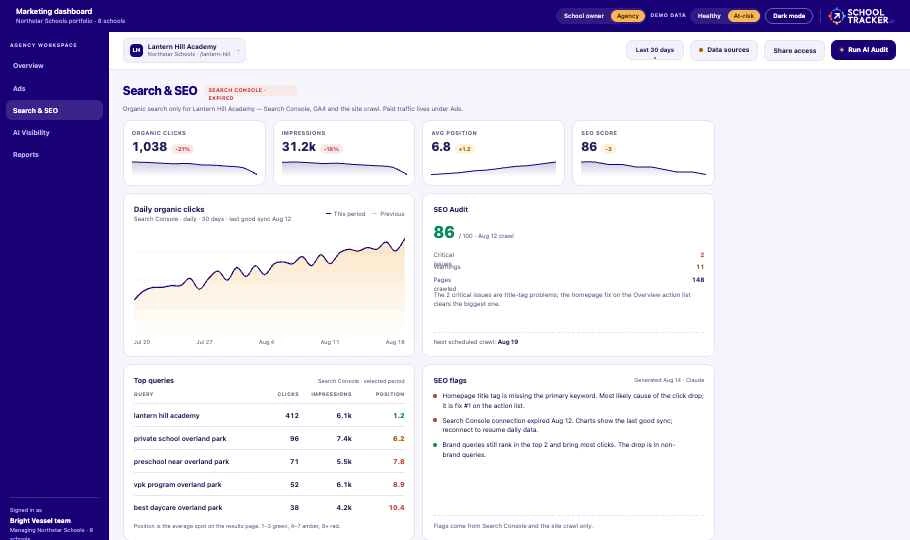Click the Search Console connection expired flag
Screen dimensions: 910x540
pyautogui.click(x=568, y=425)
